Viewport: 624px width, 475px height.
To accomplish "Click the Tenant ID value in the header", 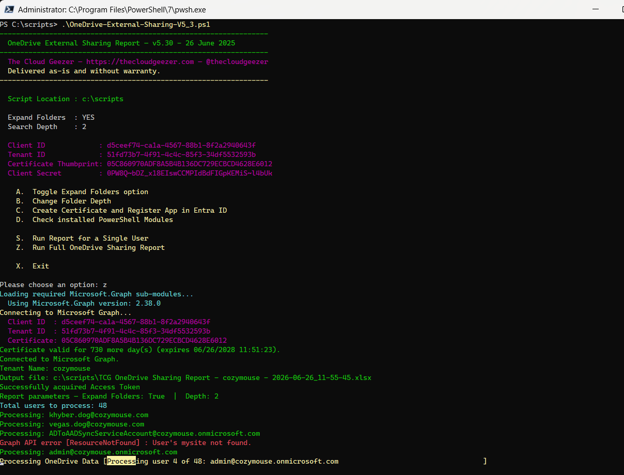I will click(x=181, y=154).
